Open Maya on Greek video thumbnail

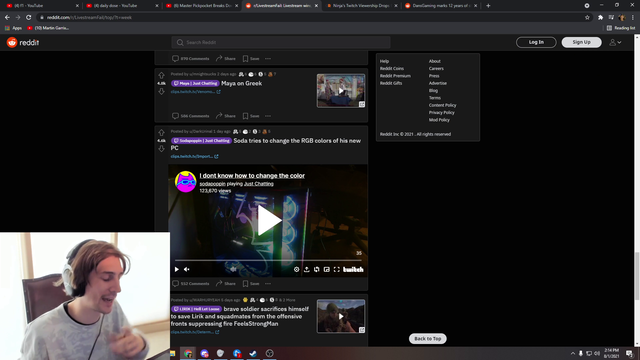click(341, 91)
